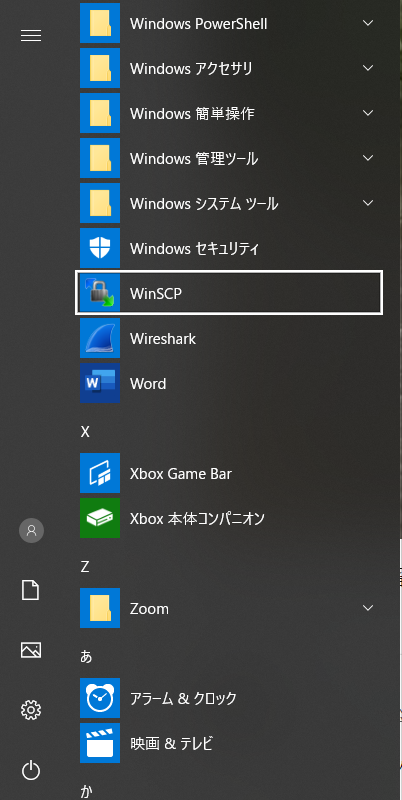Select the Windows 簡単操作 label

click(x=192, y=114)
